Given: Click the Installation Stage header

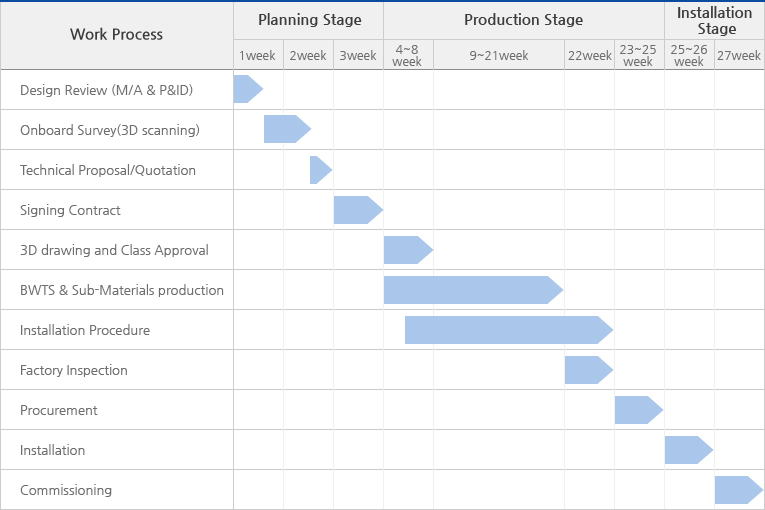Looking at the screenshot, I should [x=714, y=20].
